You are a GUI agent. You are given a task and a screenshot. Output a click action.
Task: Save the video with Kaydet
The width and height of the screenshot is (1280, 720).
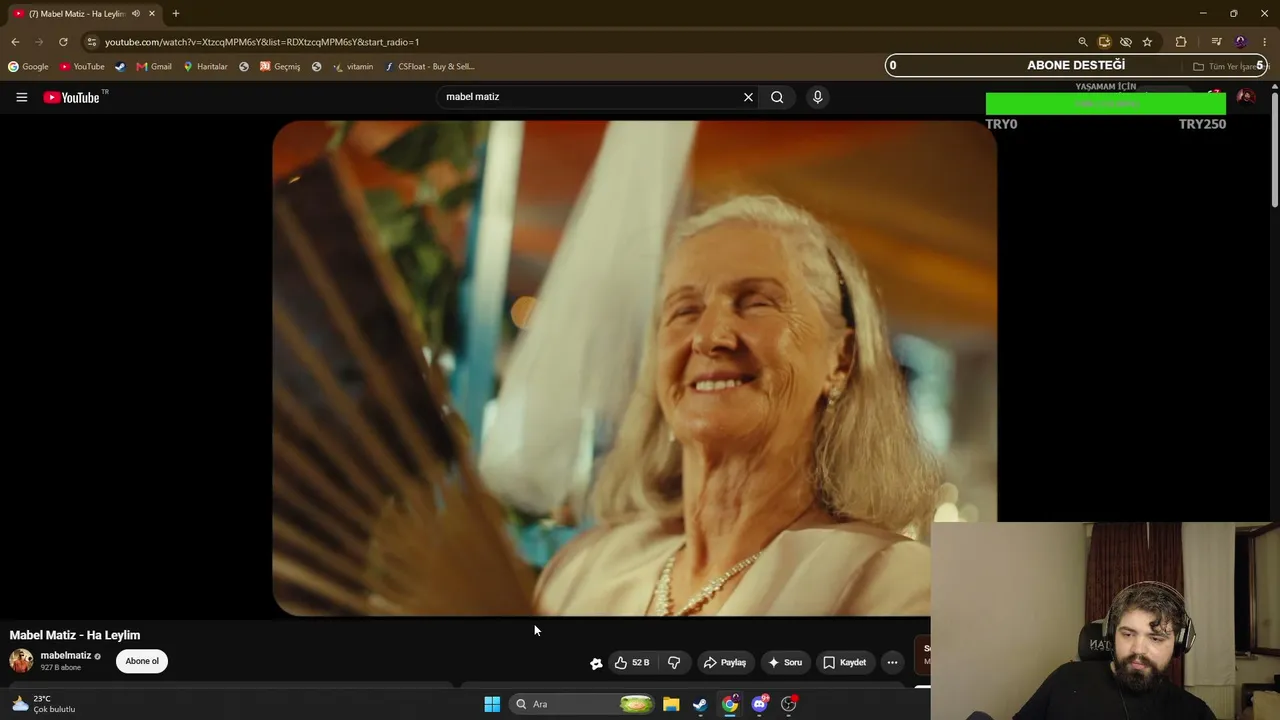845,662
